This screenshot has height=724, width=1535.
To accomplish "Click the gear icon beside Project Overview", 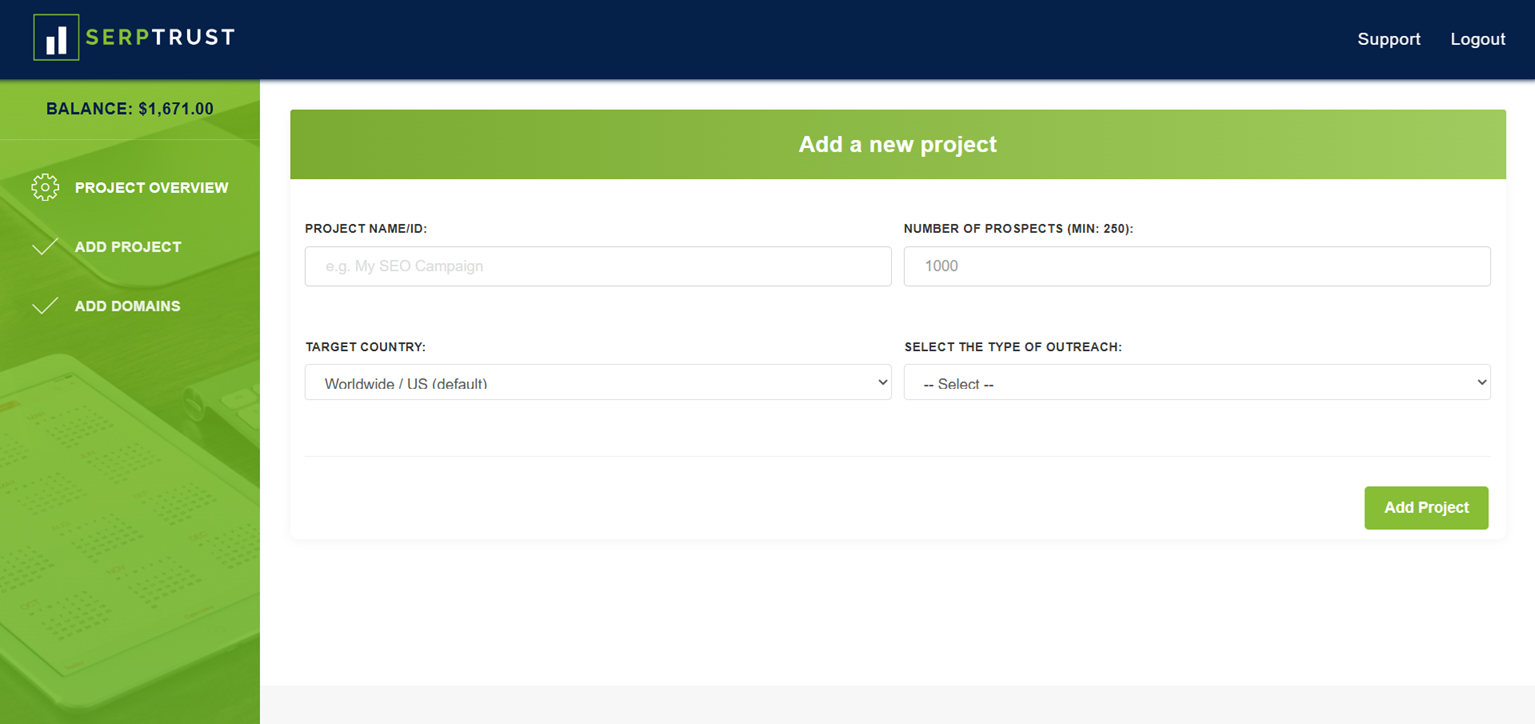I will pos(45,187).
